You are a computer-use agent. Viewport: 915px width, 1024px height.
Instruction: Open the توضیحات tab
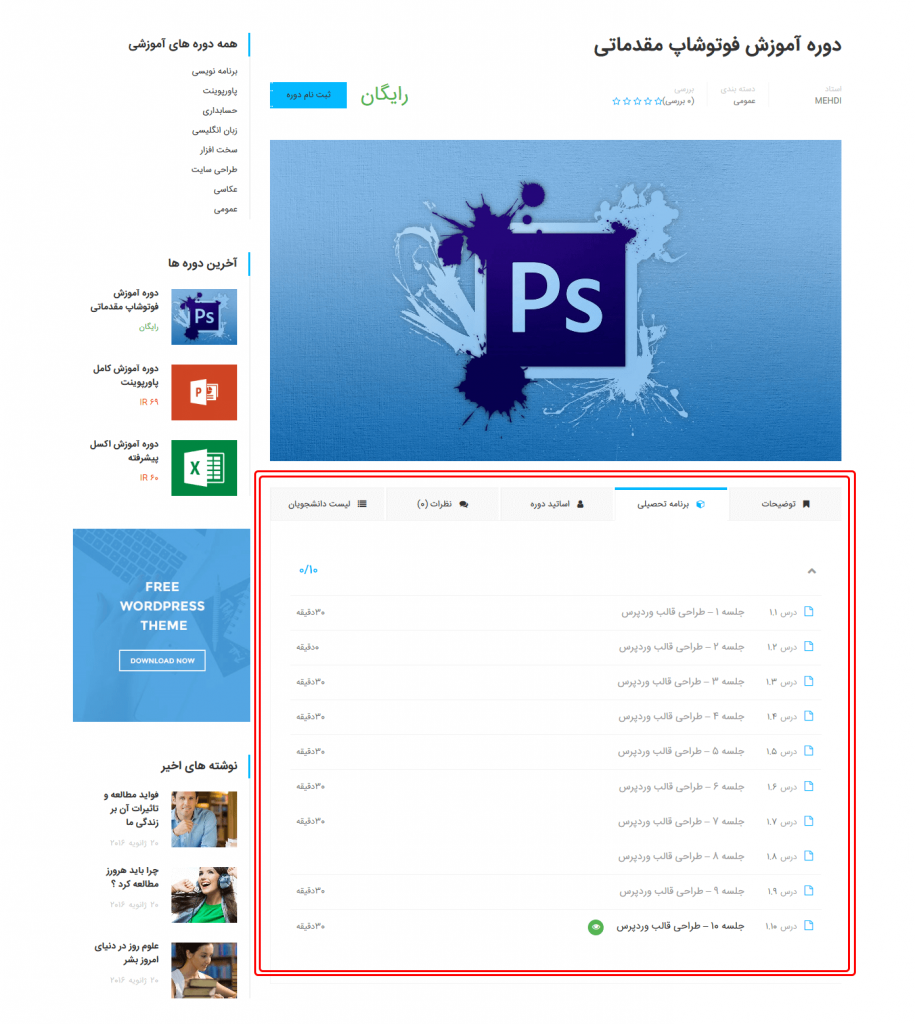pos(784,504)
